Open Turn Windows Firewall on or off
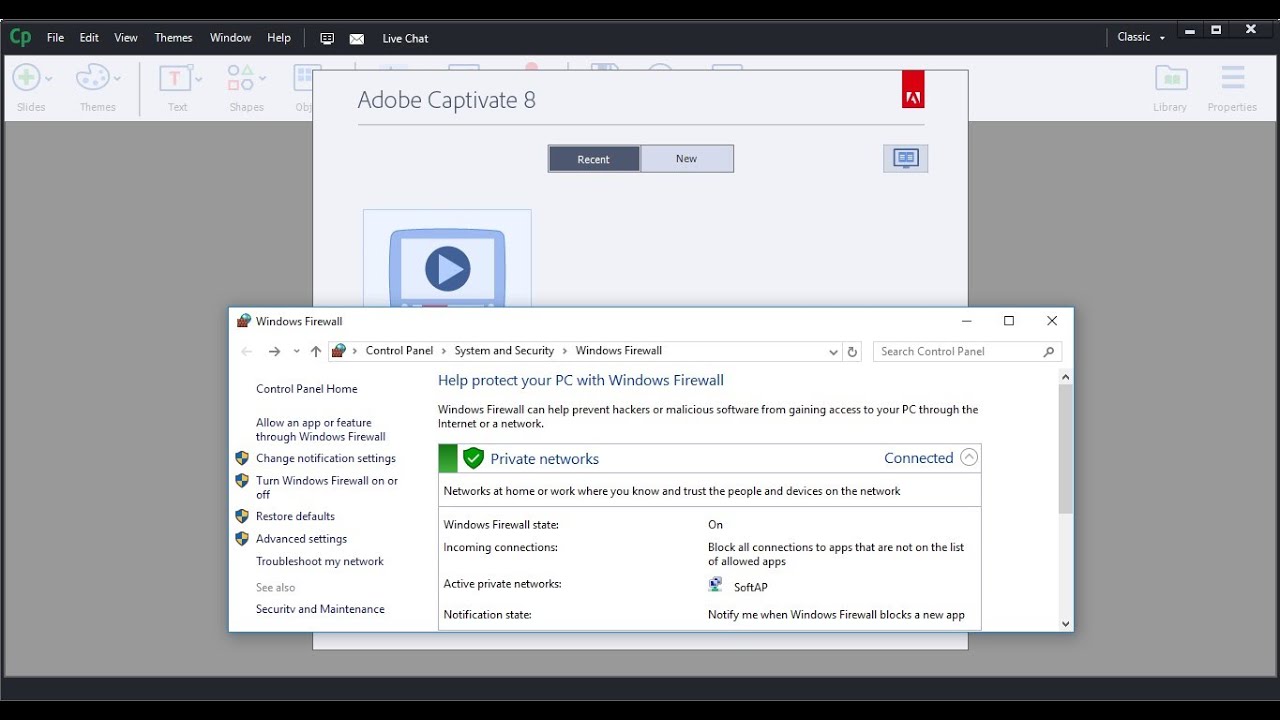Image resolution: width=1280 pixels, height=720 pixels. tap(327, 487)
